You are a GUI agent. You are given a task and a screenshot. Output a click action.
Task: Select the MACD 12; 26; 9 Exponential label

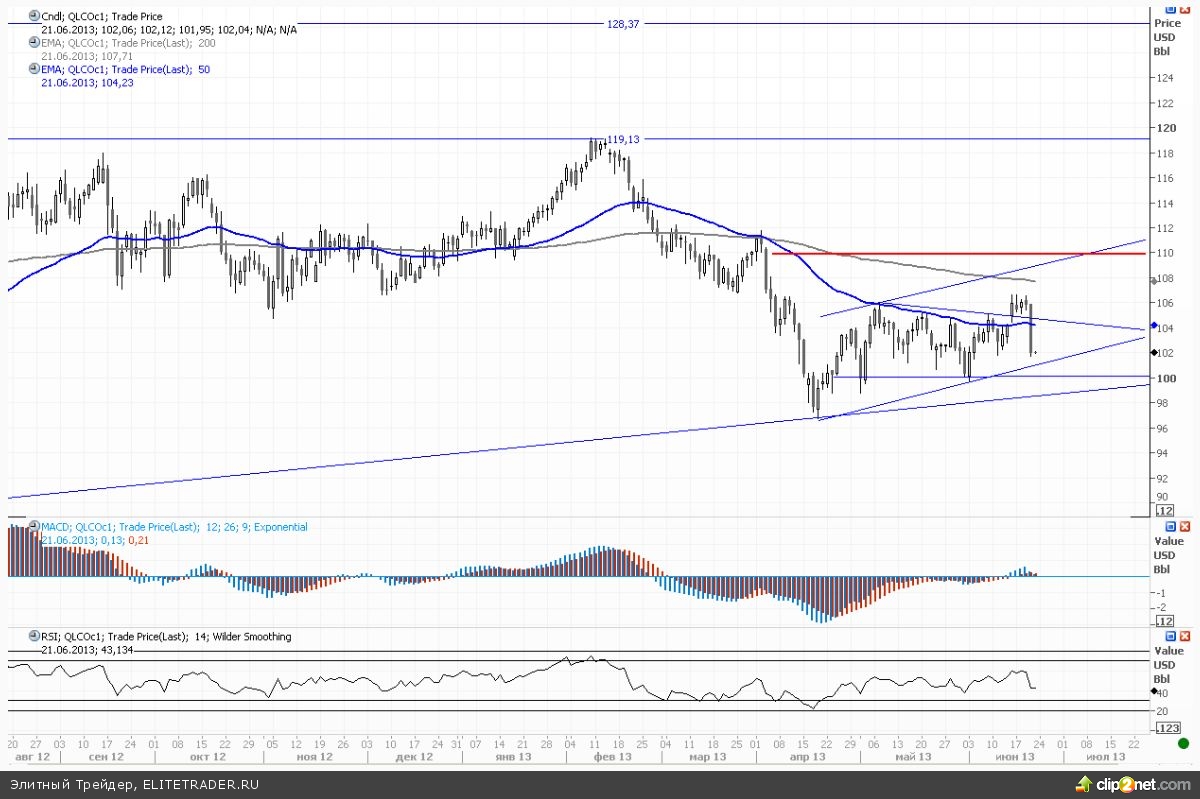[x=174, y=527]
